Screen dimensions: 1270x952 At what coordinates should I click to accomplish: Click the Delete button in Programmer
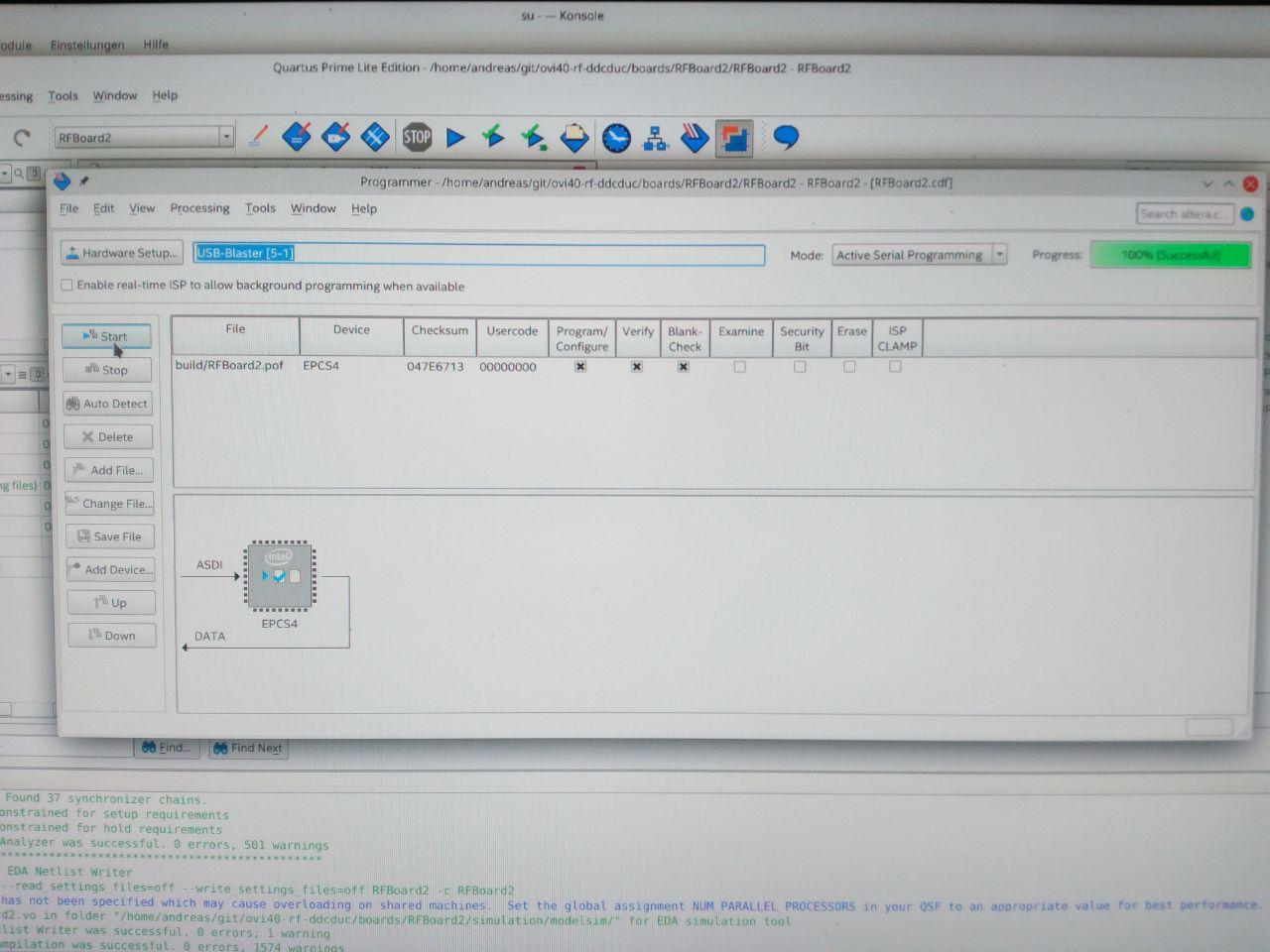108,436
